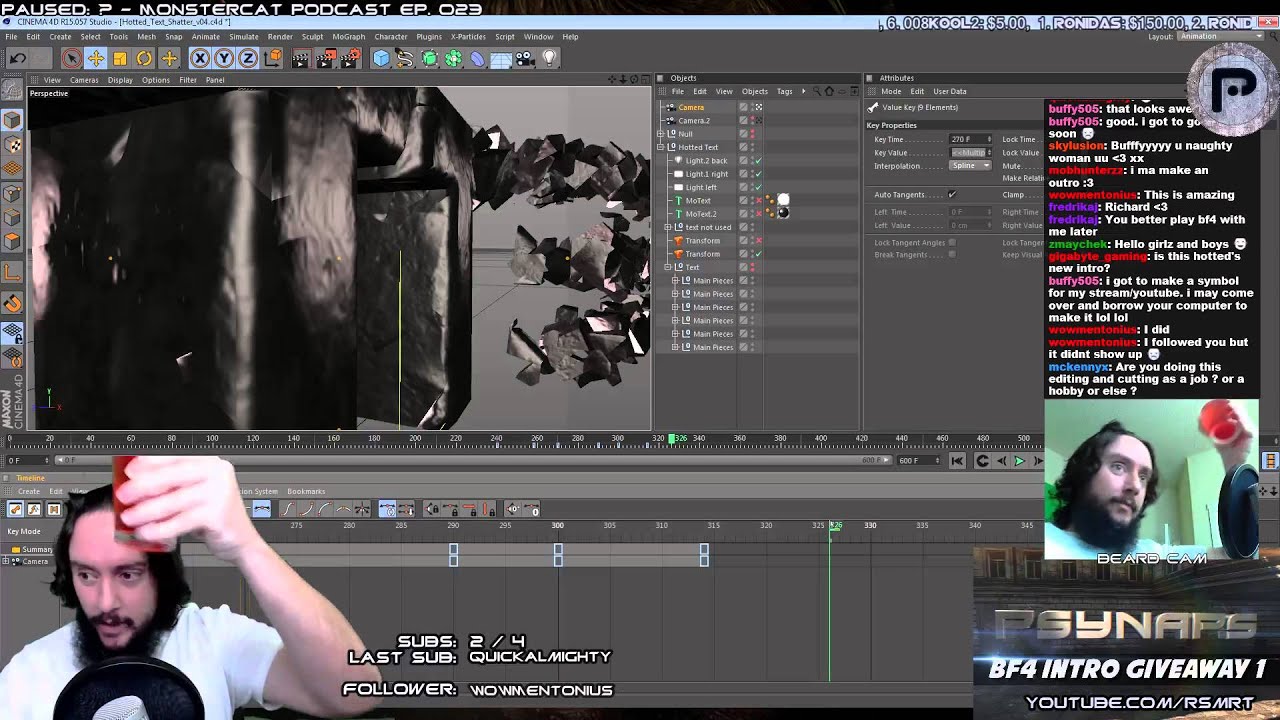Search objects with magnifier icon
Screen dimensions: 1280x720
pyautogui.click(x=816, y=92)
